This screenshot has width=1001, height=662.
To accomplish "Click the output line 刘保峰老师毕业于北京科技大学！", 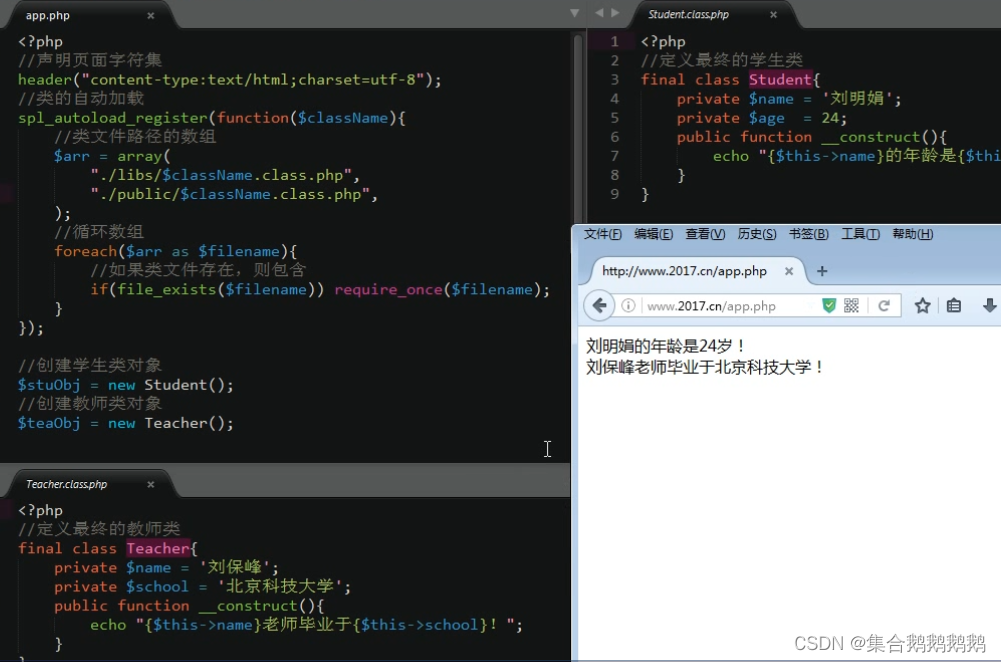I will [705, 367].
